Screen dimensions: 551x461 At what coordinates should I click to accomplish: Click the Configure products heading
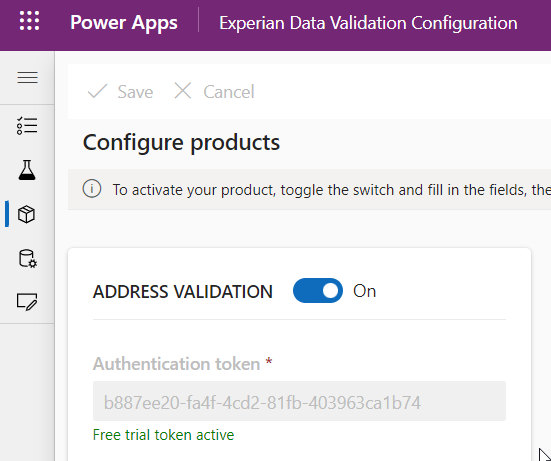coord(181,142)
